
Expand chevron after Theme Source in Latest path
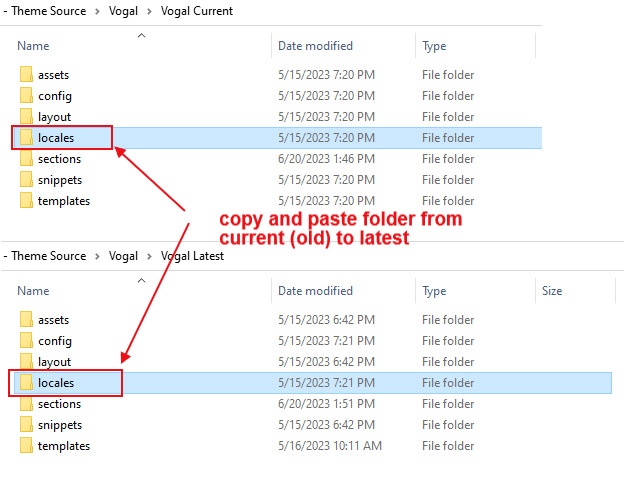pyautogui.click(x=98, y=256)
